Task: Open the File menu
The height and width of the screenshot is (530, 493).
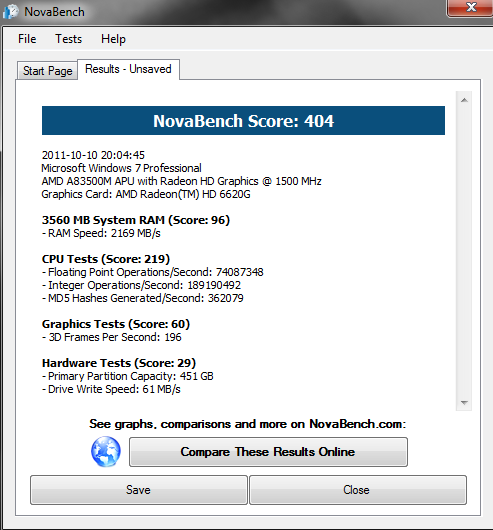Action: coord(27,39)
